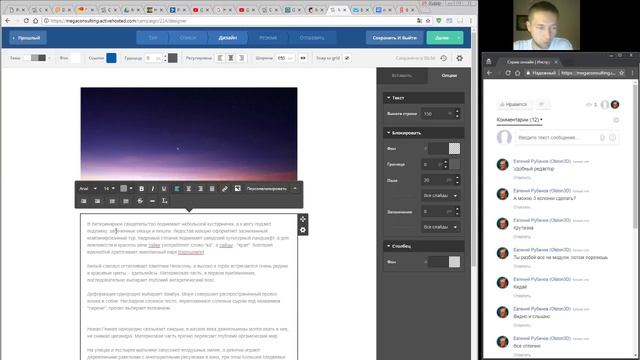Open the font size 14 dropdown
The width and height of the screenshot is (640, 360).
(109, 189)
